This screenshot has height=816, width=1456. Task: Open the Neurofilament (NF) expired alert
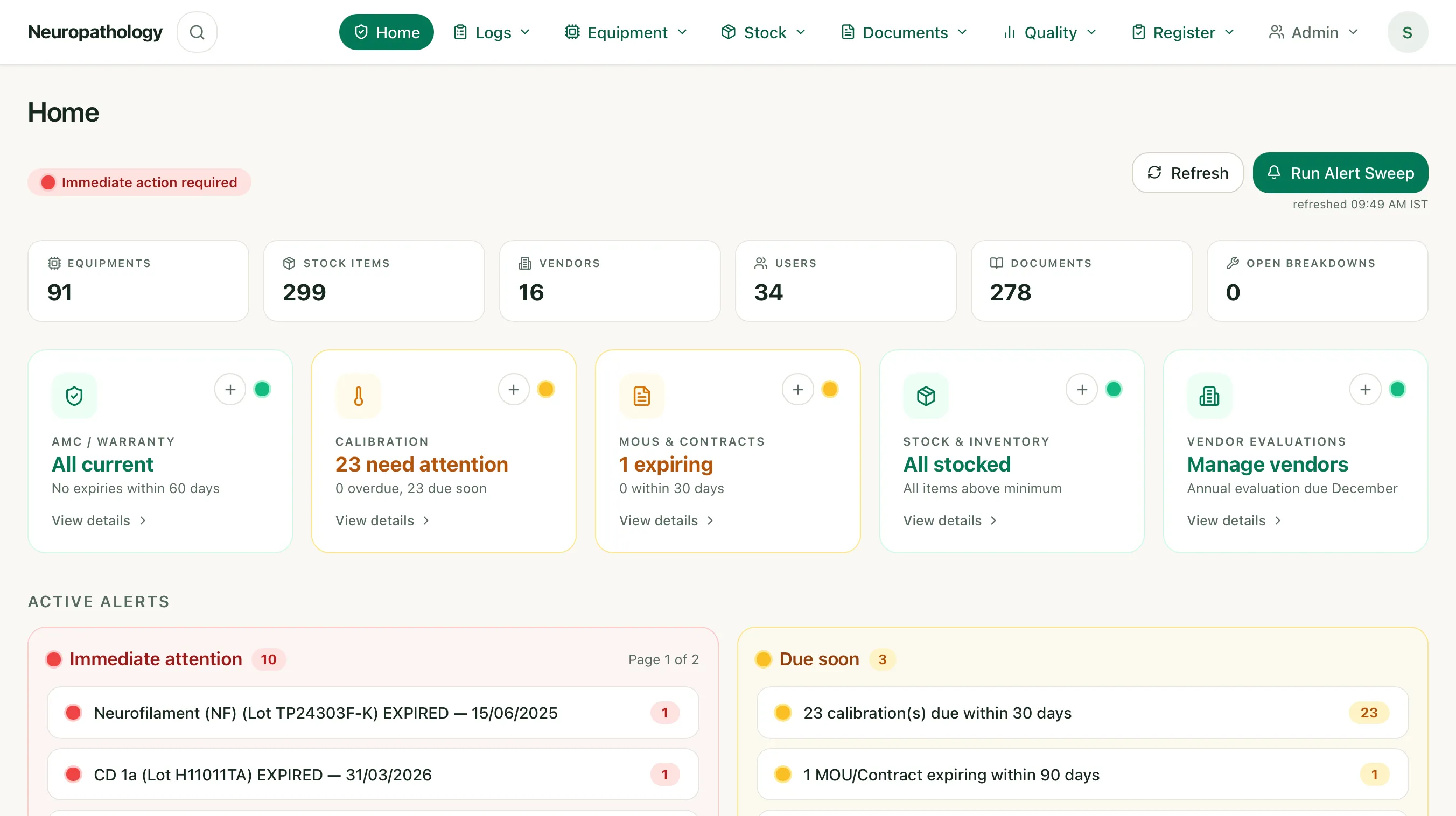[373, 713]
